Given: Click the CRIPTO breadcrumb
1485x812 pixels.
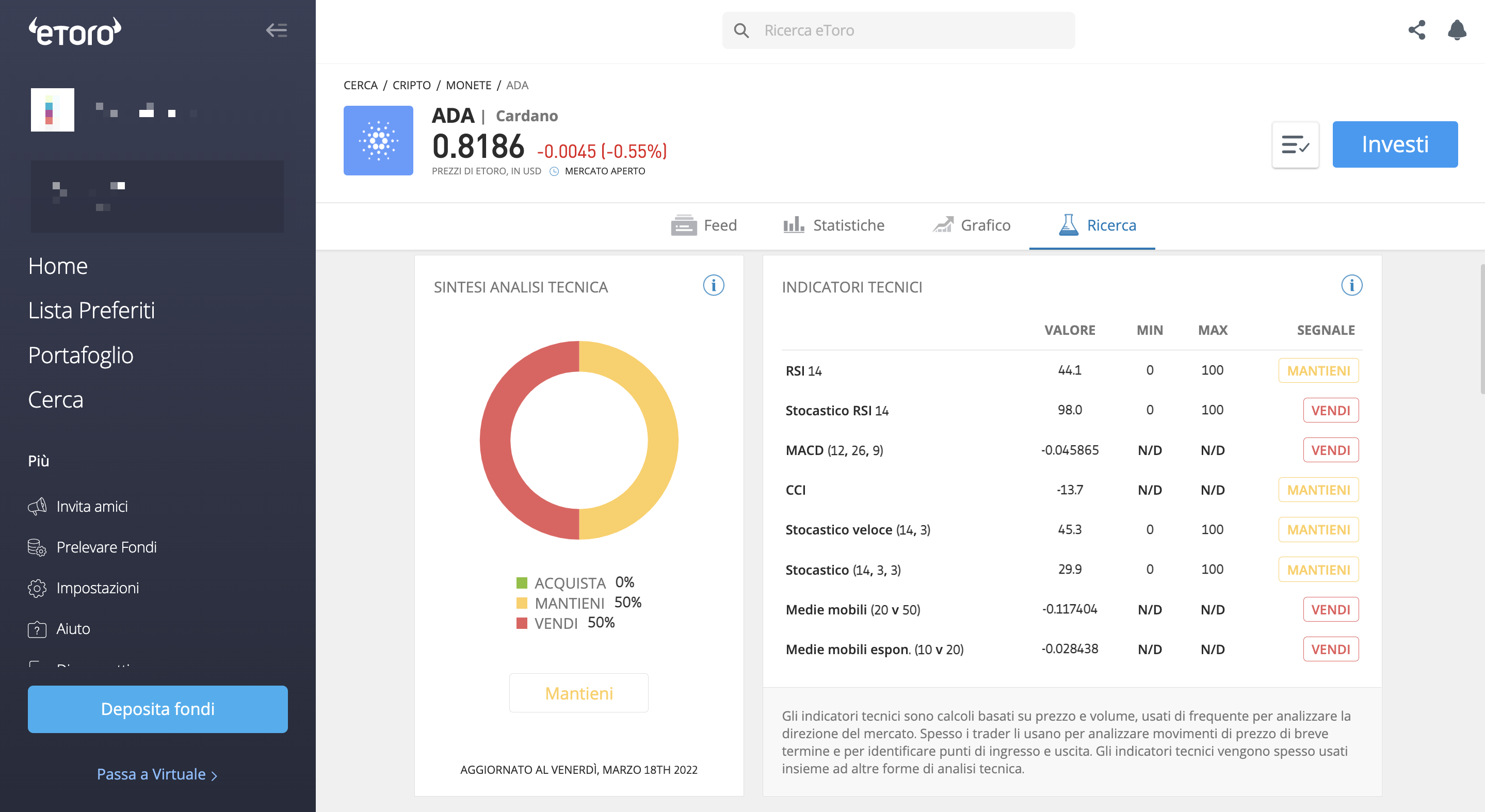Looking at the screenshot, I should (x=412, y=85).
